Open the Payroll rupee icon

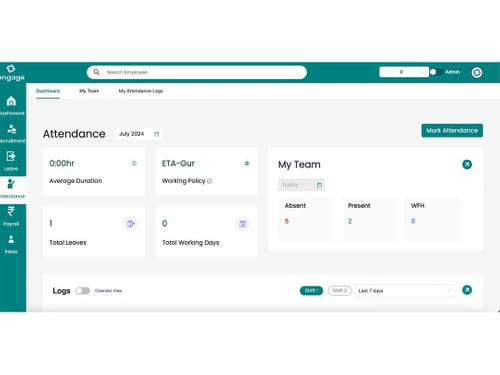point(11,211)
